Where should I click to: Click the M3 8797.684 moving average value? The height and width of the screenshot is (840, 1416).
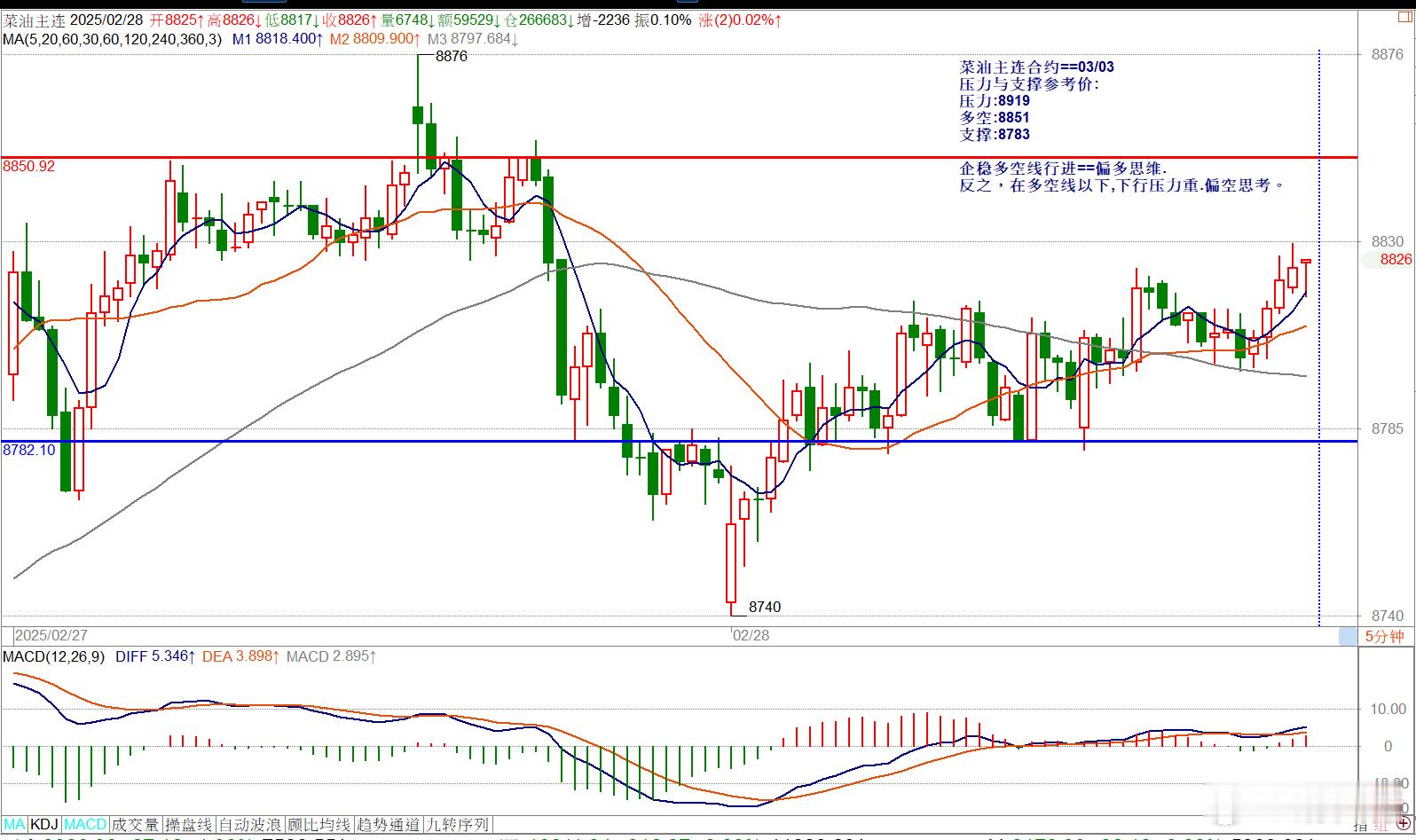[x=473, y=39]
